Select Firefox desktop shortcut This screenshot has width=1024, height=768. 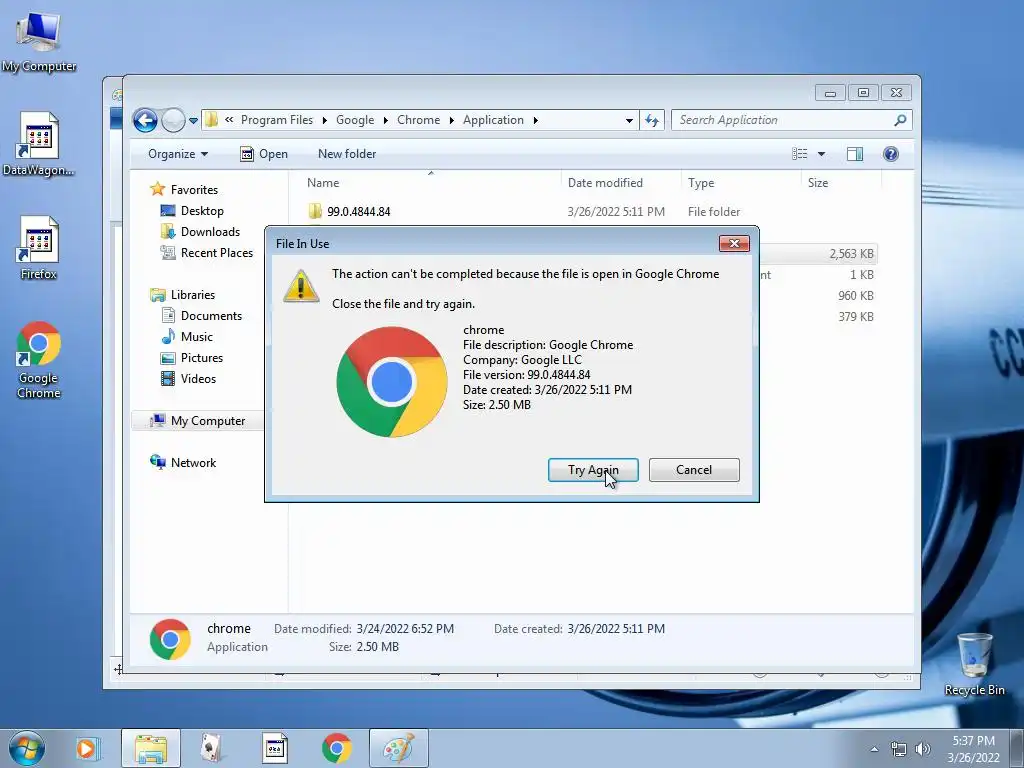click(x=39, y=249)
